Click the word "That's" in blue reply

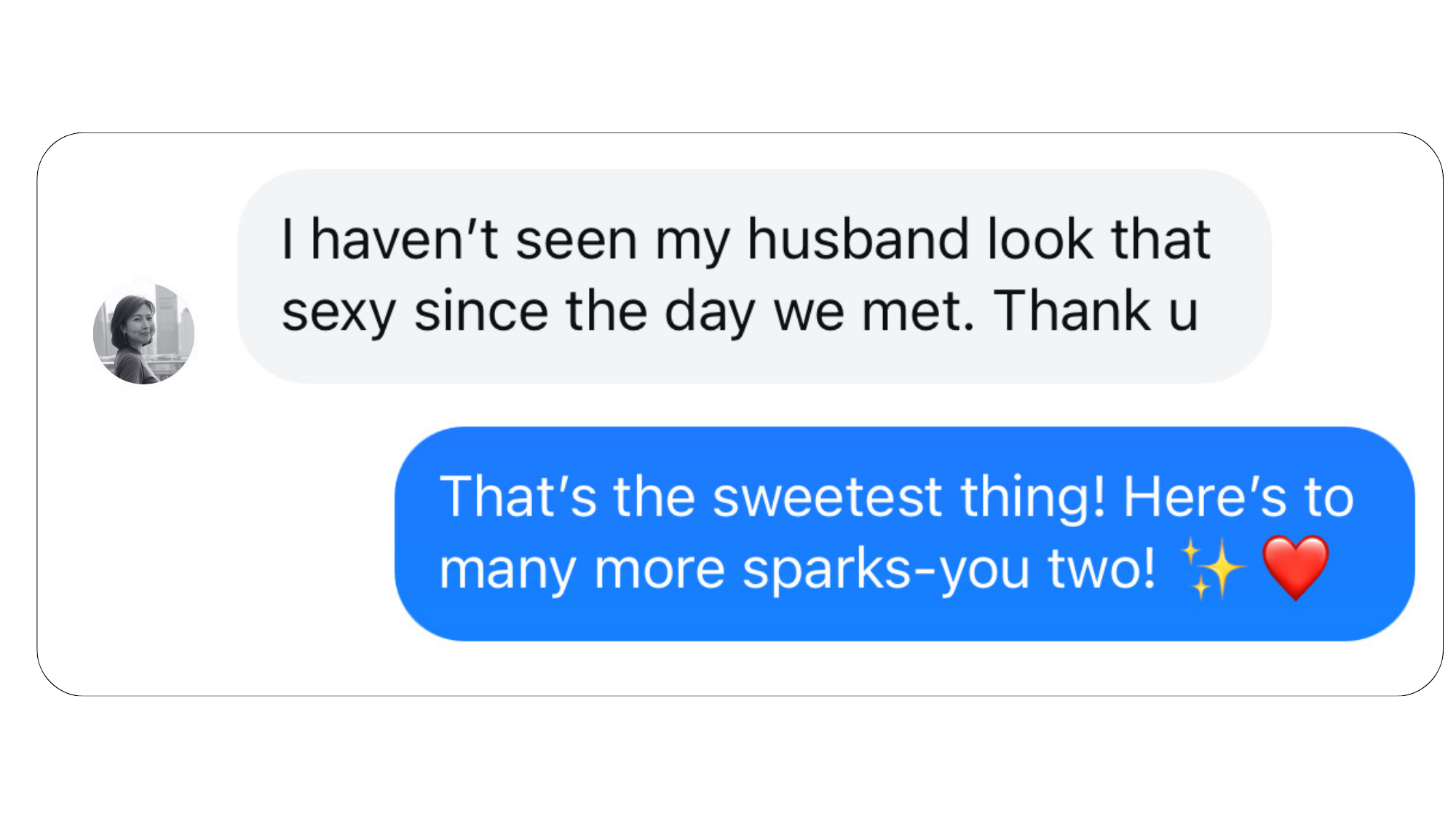(x=518, y=497)
